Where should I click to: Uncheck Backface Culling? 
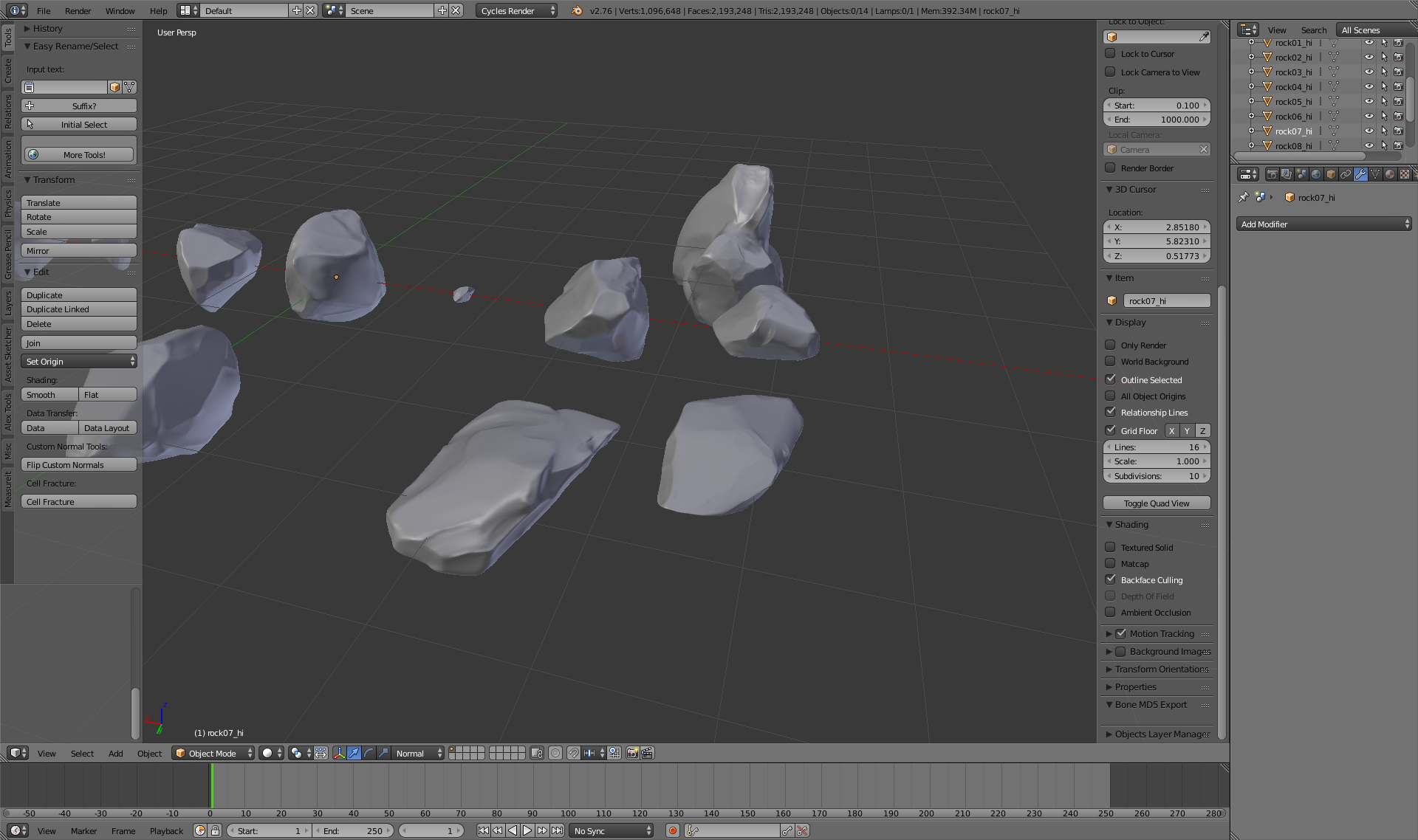(x=1110, y=579)
